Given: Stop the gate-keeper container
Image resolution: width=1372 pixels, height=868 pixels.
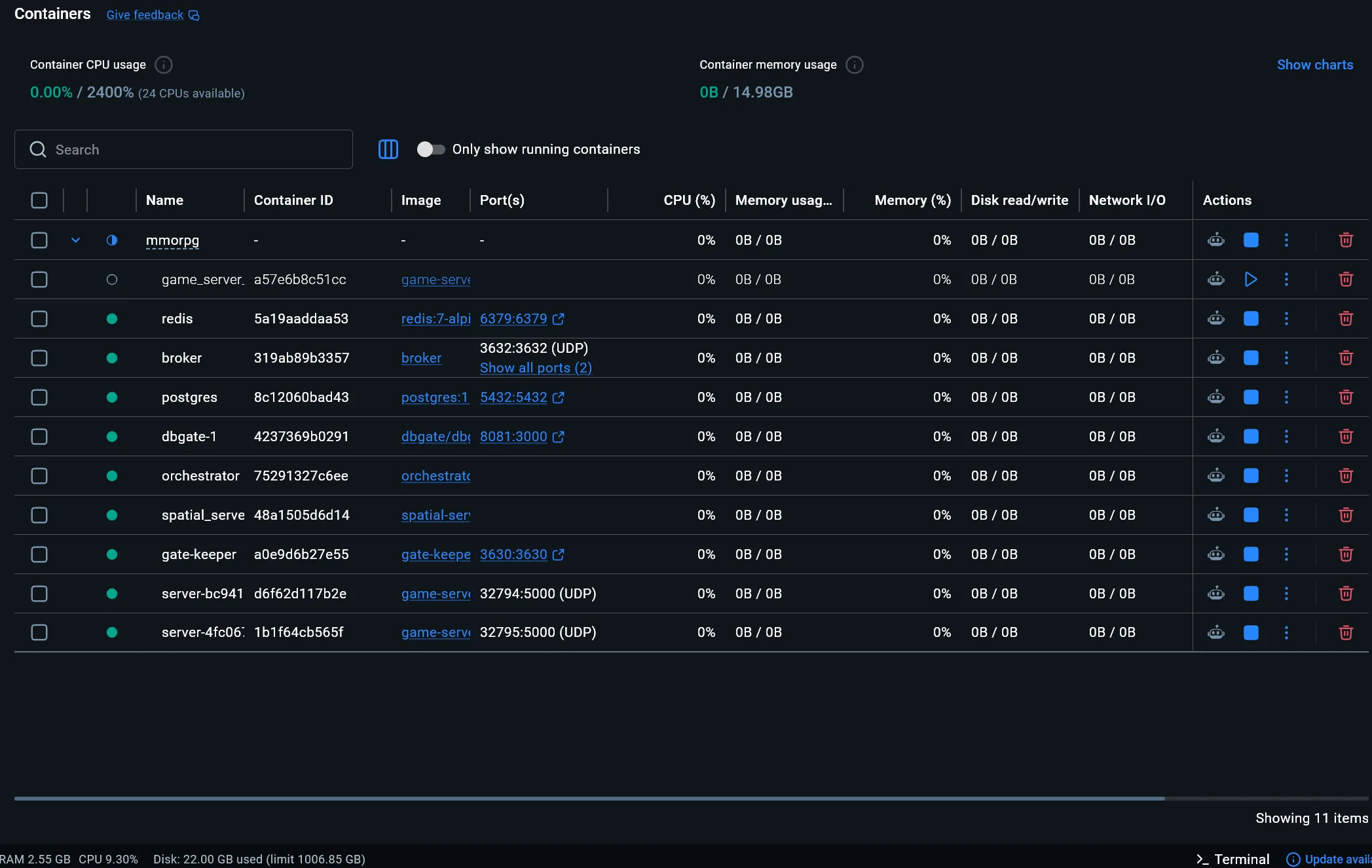Looking at the screenshot, I should click(x=1251, y=554).
